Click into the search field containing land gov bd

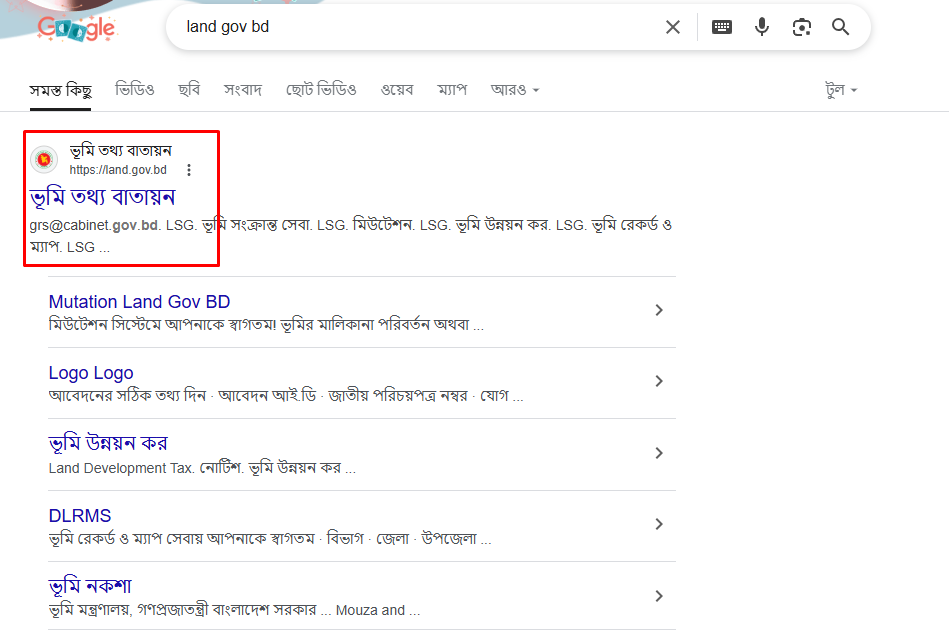click(x=418, y=27)
